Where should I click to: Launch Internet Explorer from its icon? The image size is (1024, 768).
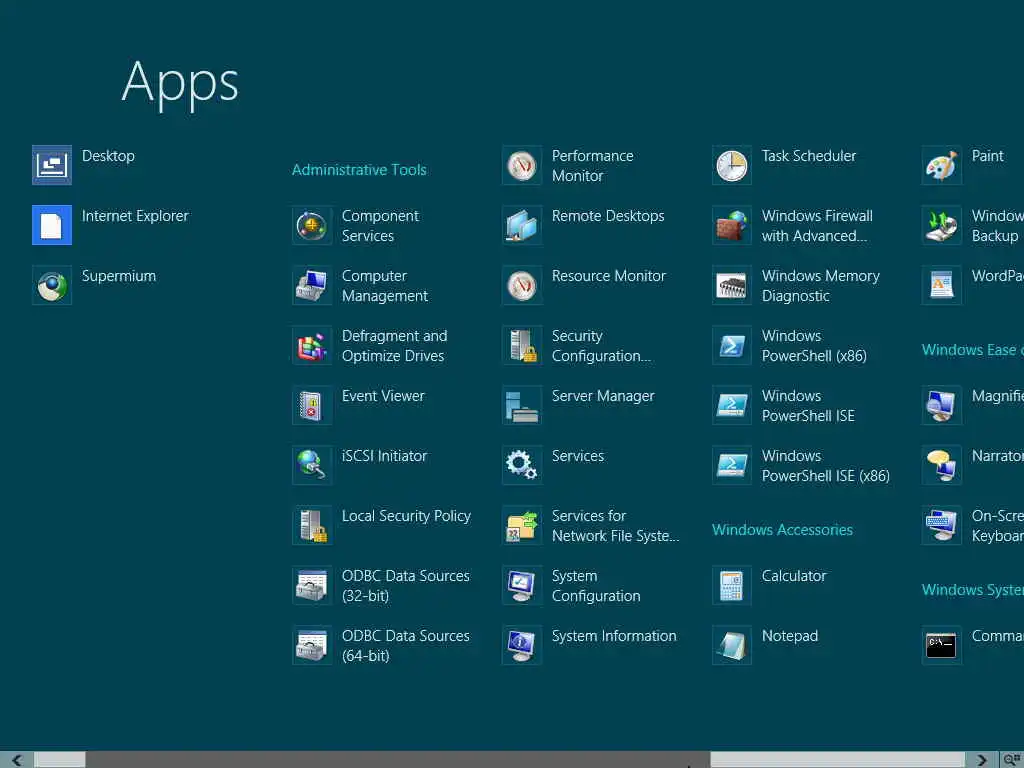[x=52, y=225]
